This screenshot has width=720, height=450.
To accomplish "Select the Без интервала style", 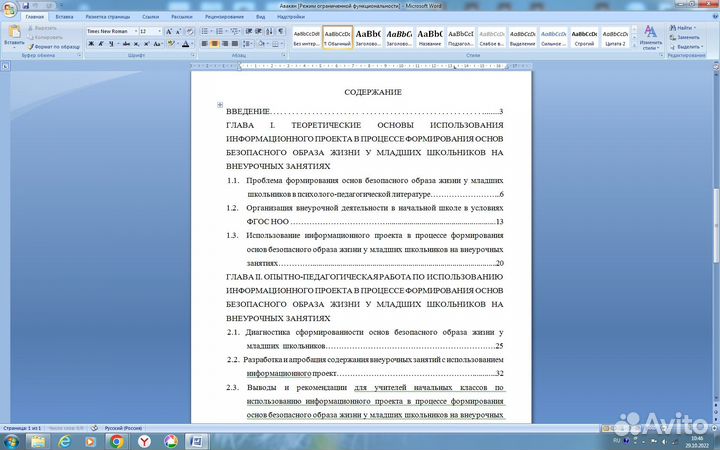I will point(306,37).
